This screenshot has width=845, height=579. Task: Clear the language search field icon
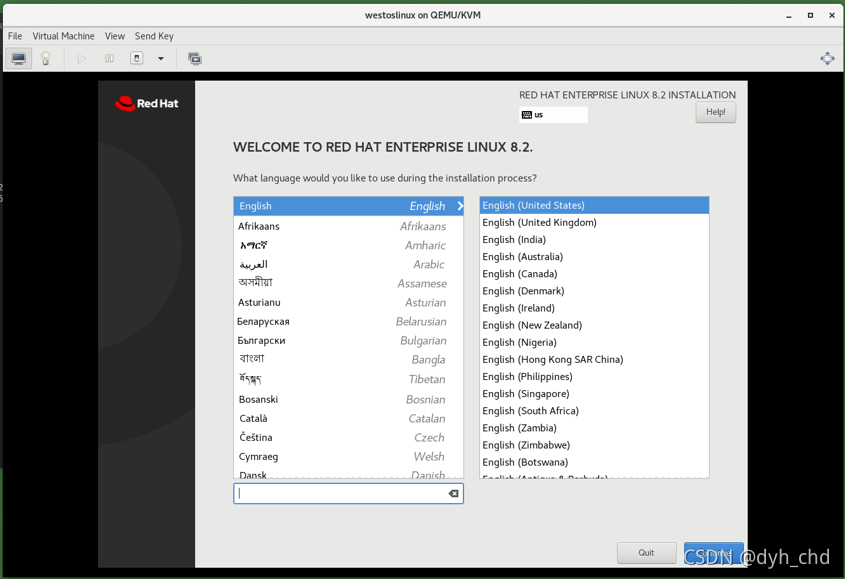click(454, 493)
